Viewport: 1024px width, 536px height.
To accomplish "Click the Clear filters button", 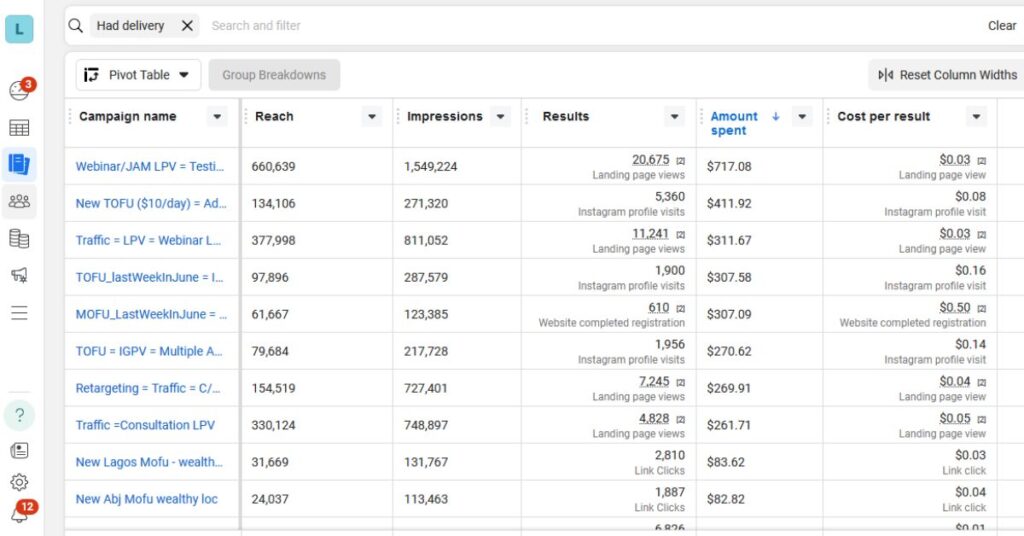I will [x=1002, y=25].
